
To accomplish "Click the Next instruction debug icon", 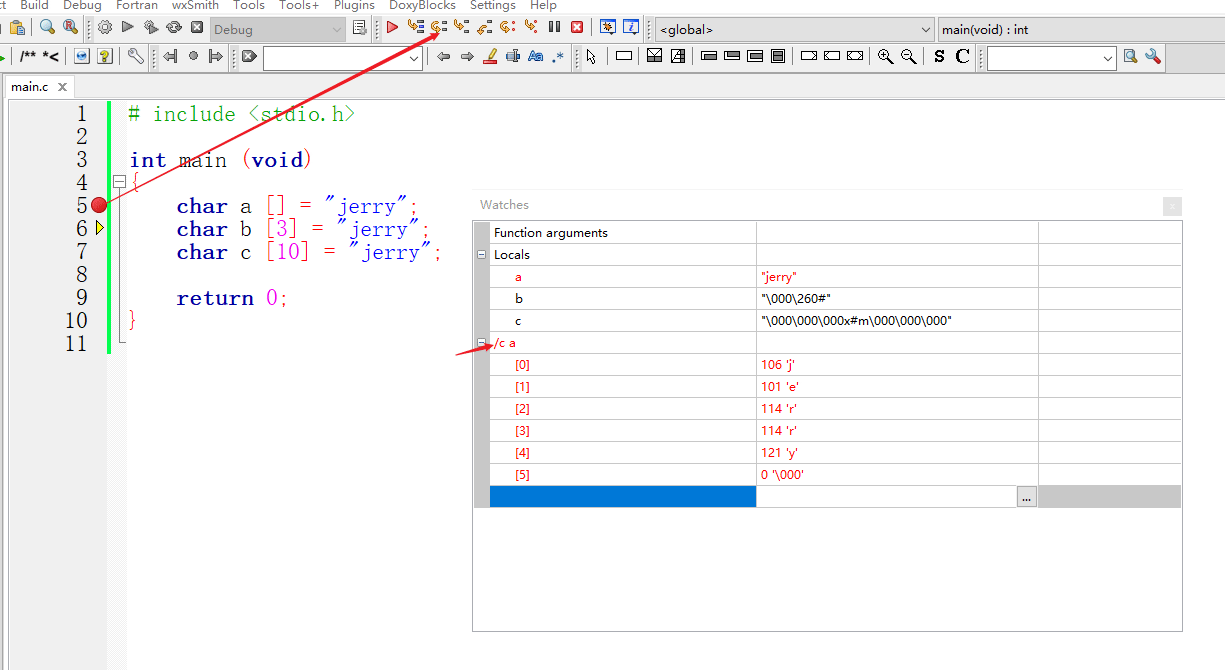I will (508, 28).
